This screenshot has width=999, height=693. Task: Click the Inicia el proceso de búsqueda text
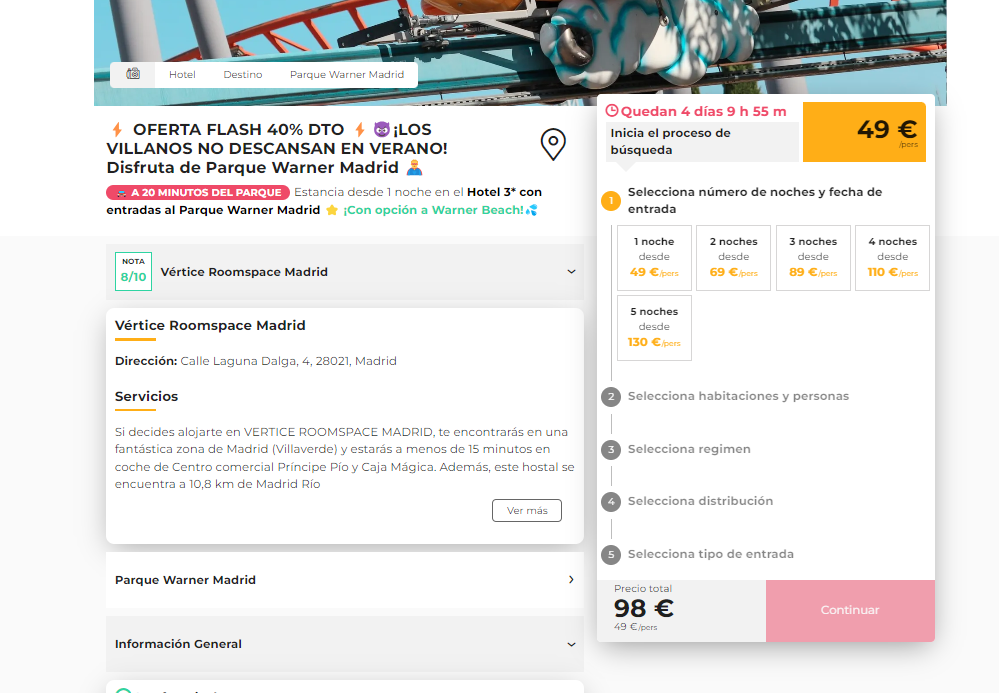click(670, 141)
